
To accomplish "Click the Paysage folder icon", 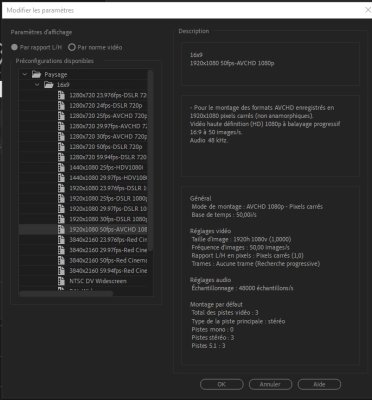I will point(36,74).
